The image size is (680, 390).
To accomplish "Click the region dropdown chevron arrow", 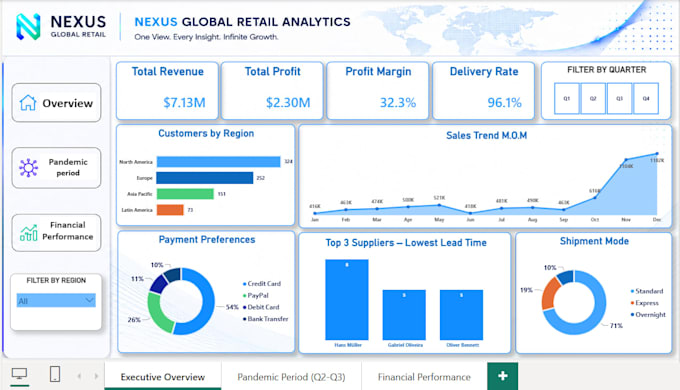I will [89, 300].
